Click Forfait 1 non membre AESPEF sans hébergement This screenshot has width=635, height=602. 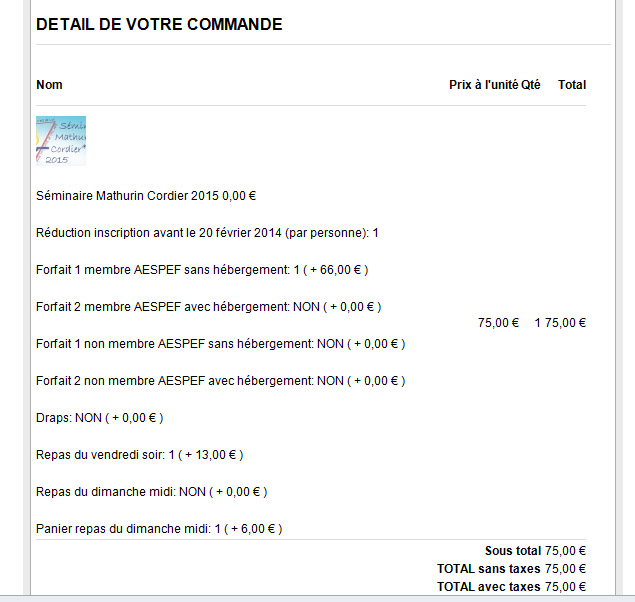click(x=220, y=344)
